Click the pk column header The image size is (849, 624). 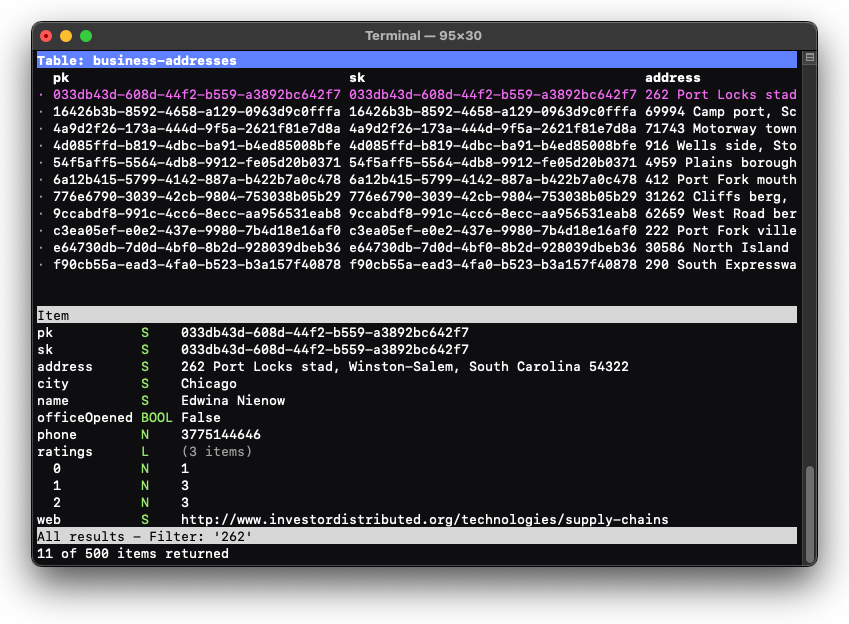61,78
